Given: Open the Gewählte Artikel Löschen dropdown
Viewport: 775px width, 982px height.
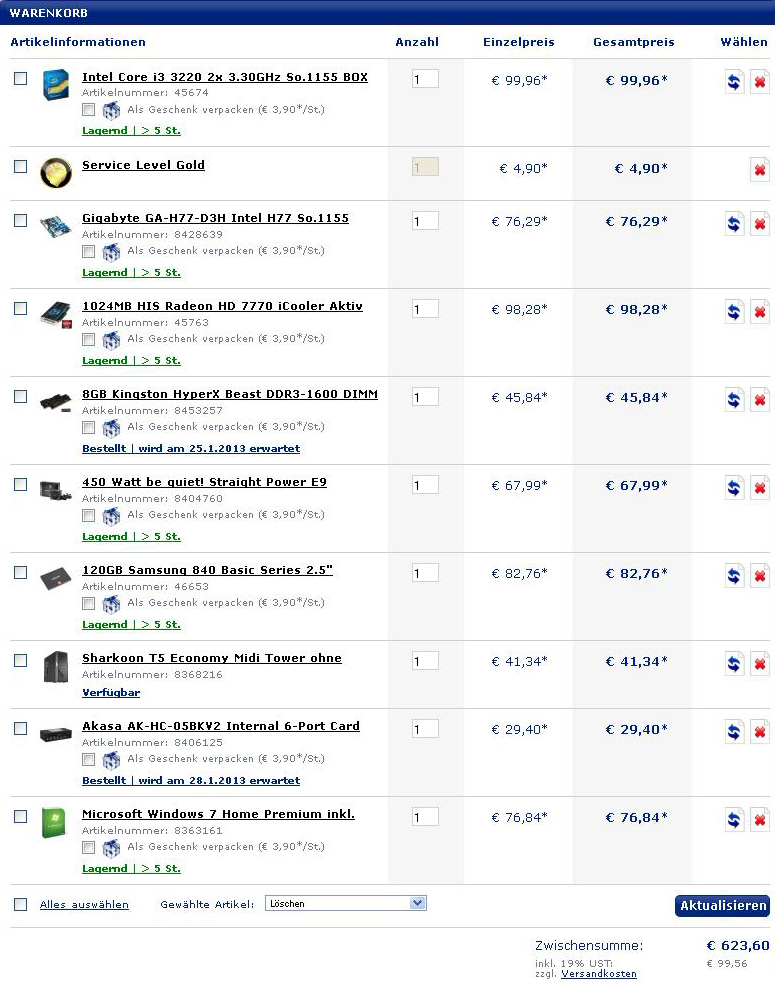Looking at the screenshot, I should 345,903.
